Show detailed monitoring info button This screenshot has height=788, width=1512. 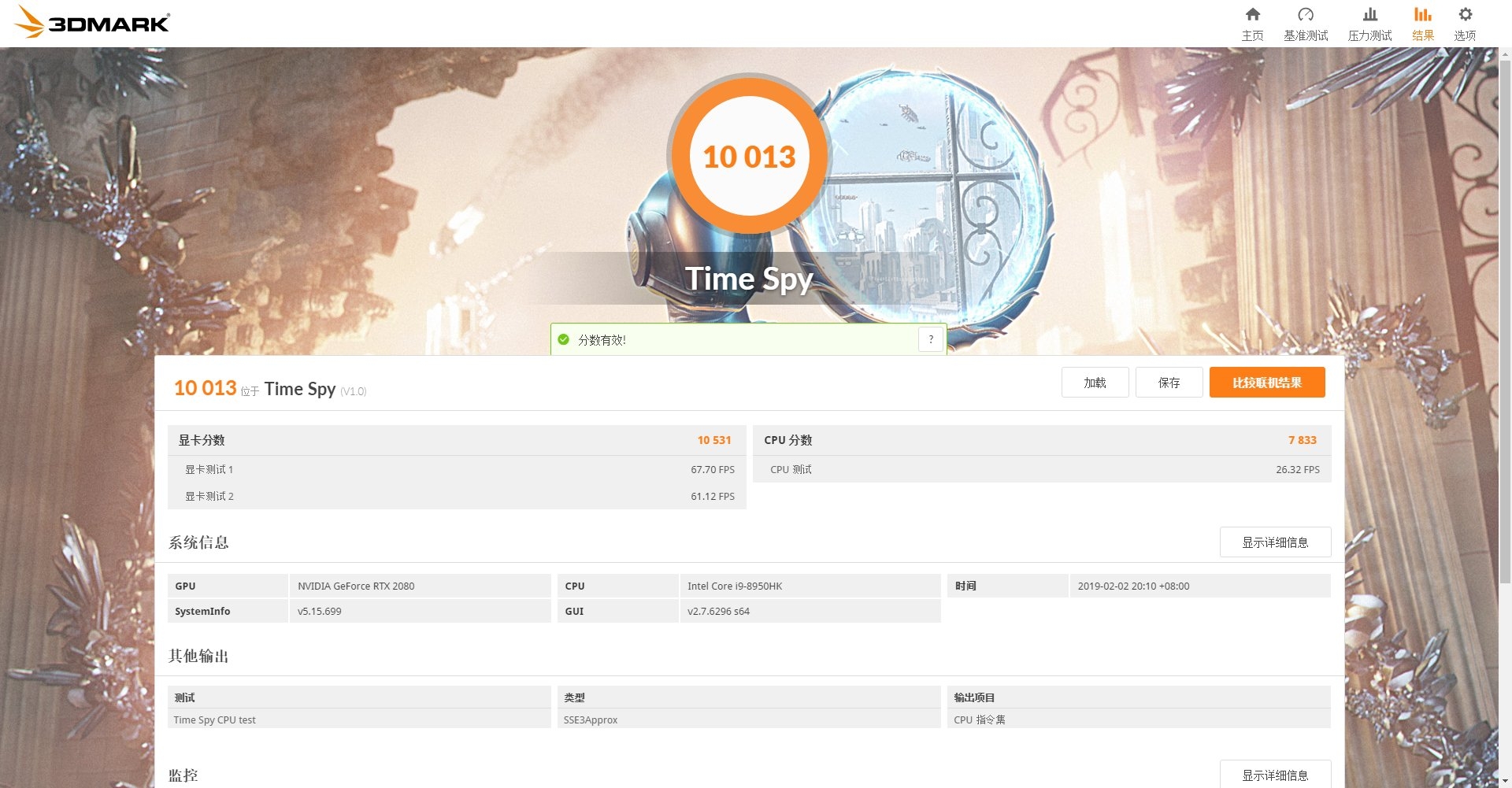(x=1275, y=775)
